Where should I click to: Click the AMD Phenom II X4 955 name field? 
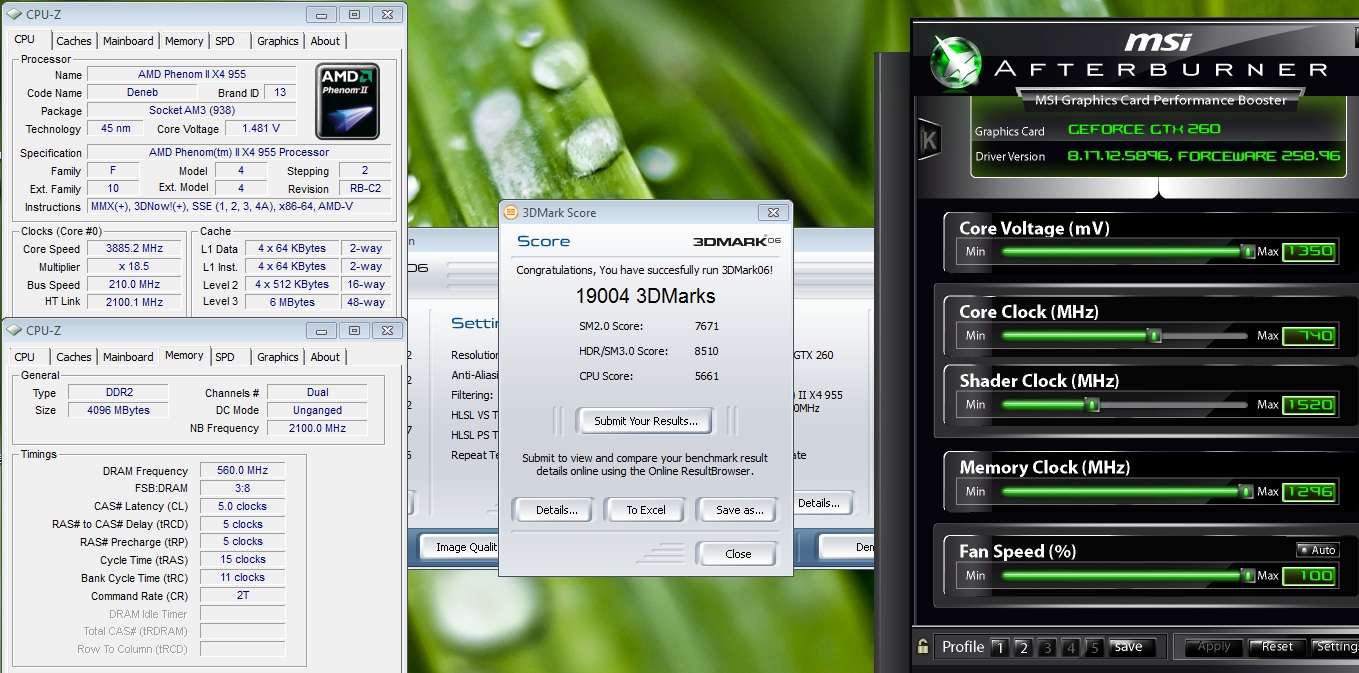point(192,75)
